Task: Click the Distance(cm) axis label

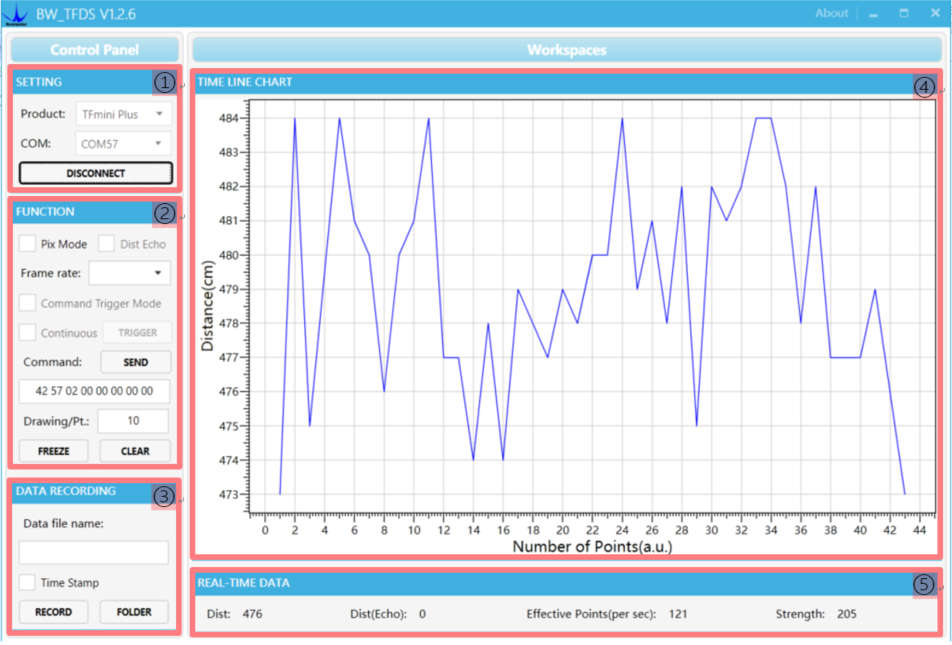Action: (x=208, y=306)
